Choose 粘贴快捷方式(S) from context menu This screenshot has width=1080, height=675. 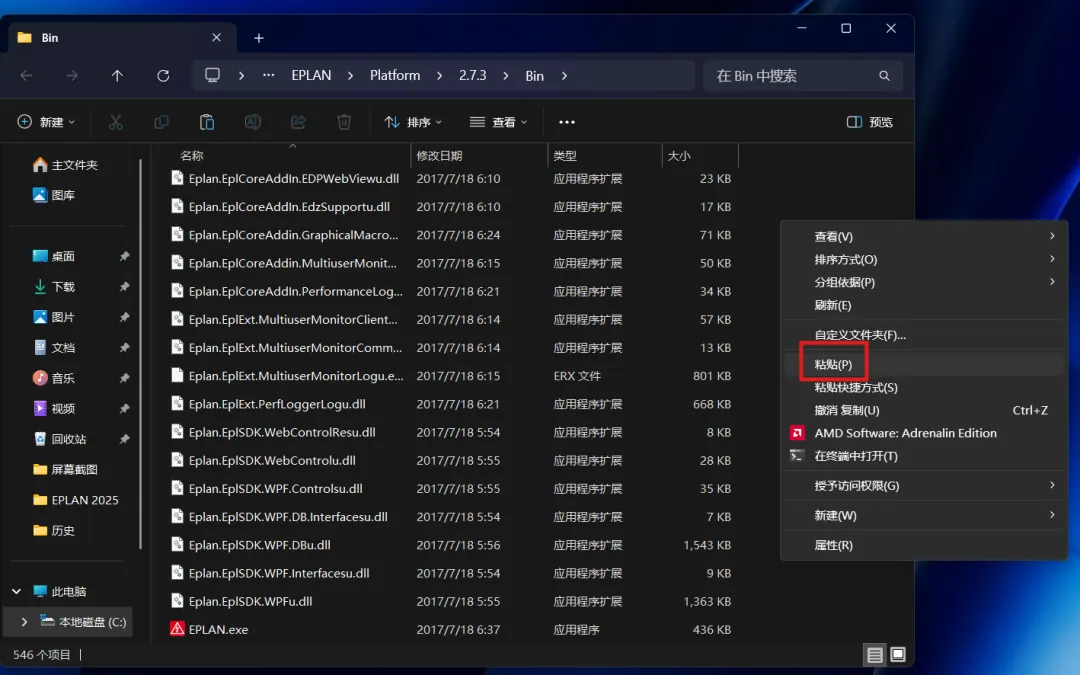[923, 387]
